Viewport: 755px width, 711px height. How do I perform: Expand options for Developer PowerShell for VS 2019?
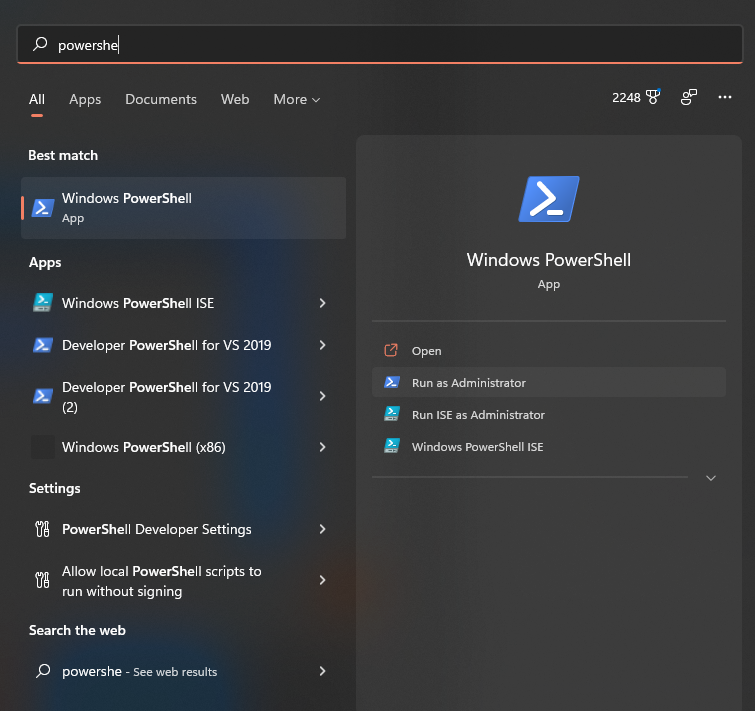[323, 345]
